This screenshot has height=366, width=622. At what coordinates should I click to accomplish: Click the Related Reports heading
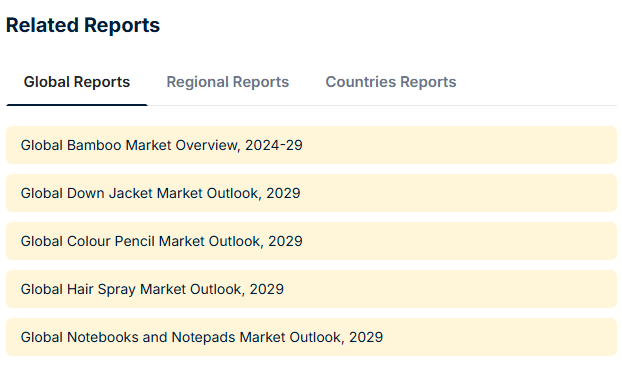click(83, 25)
